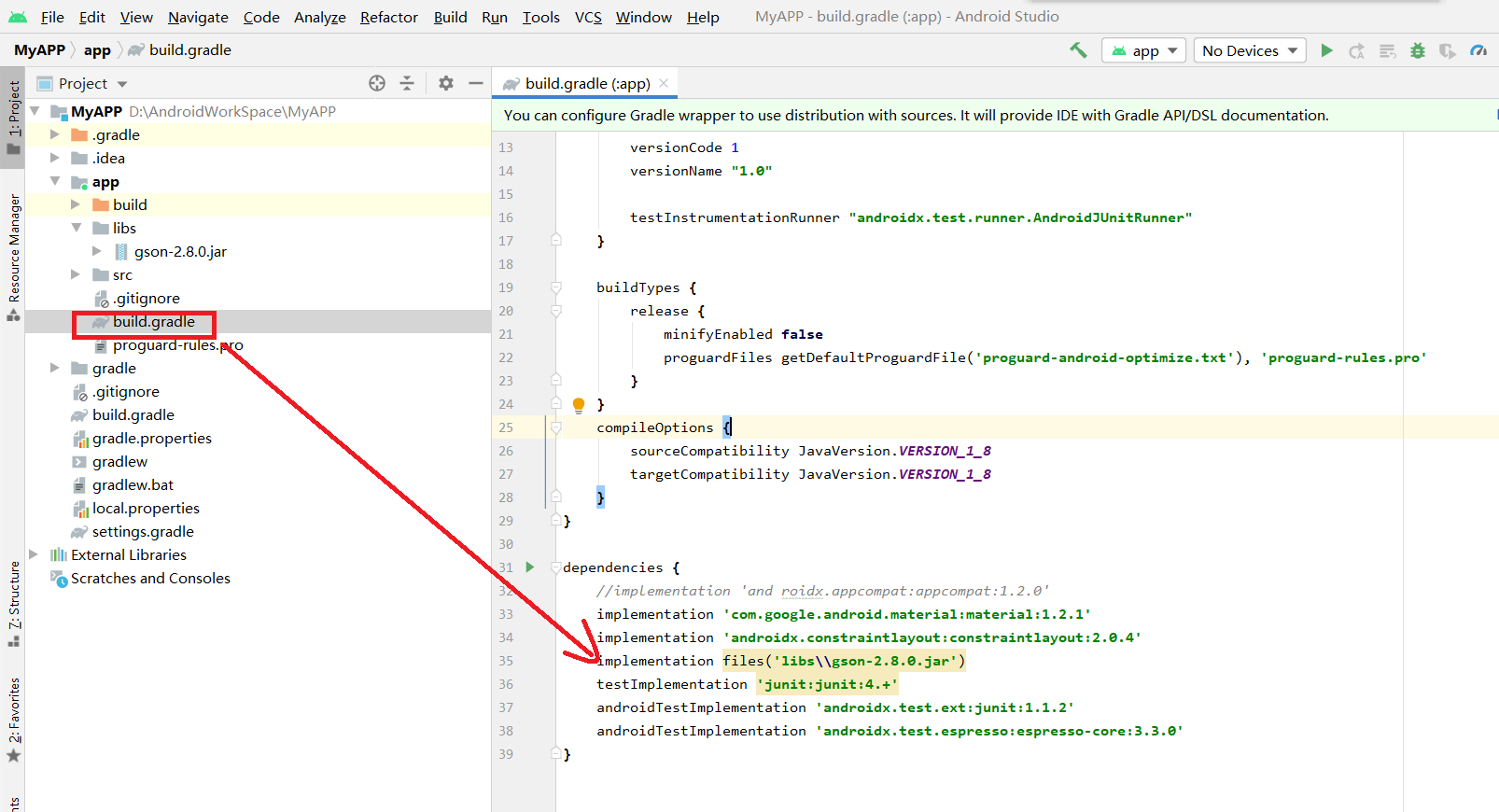Open the Tools menu

point(541,17)
